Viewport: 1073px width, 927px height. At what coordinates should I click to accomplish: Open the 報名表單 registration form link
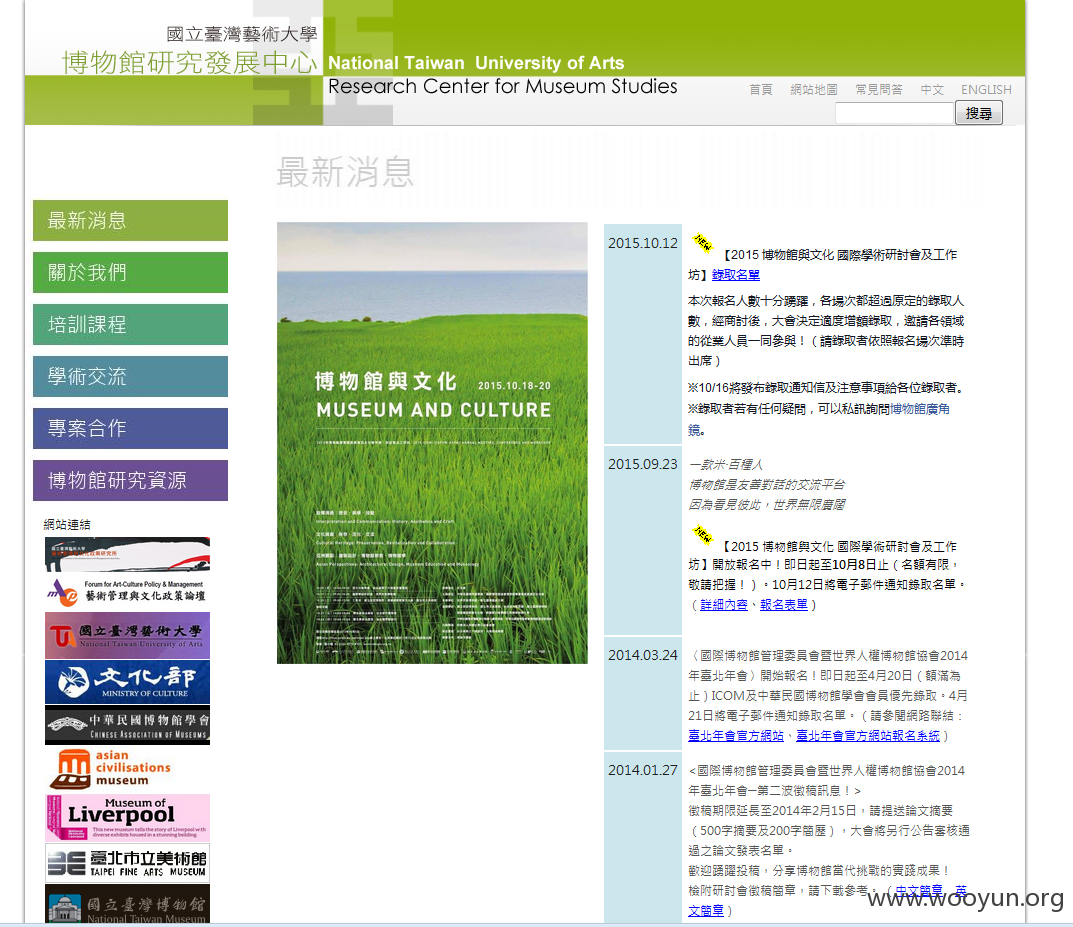click(x=784, y=605)
